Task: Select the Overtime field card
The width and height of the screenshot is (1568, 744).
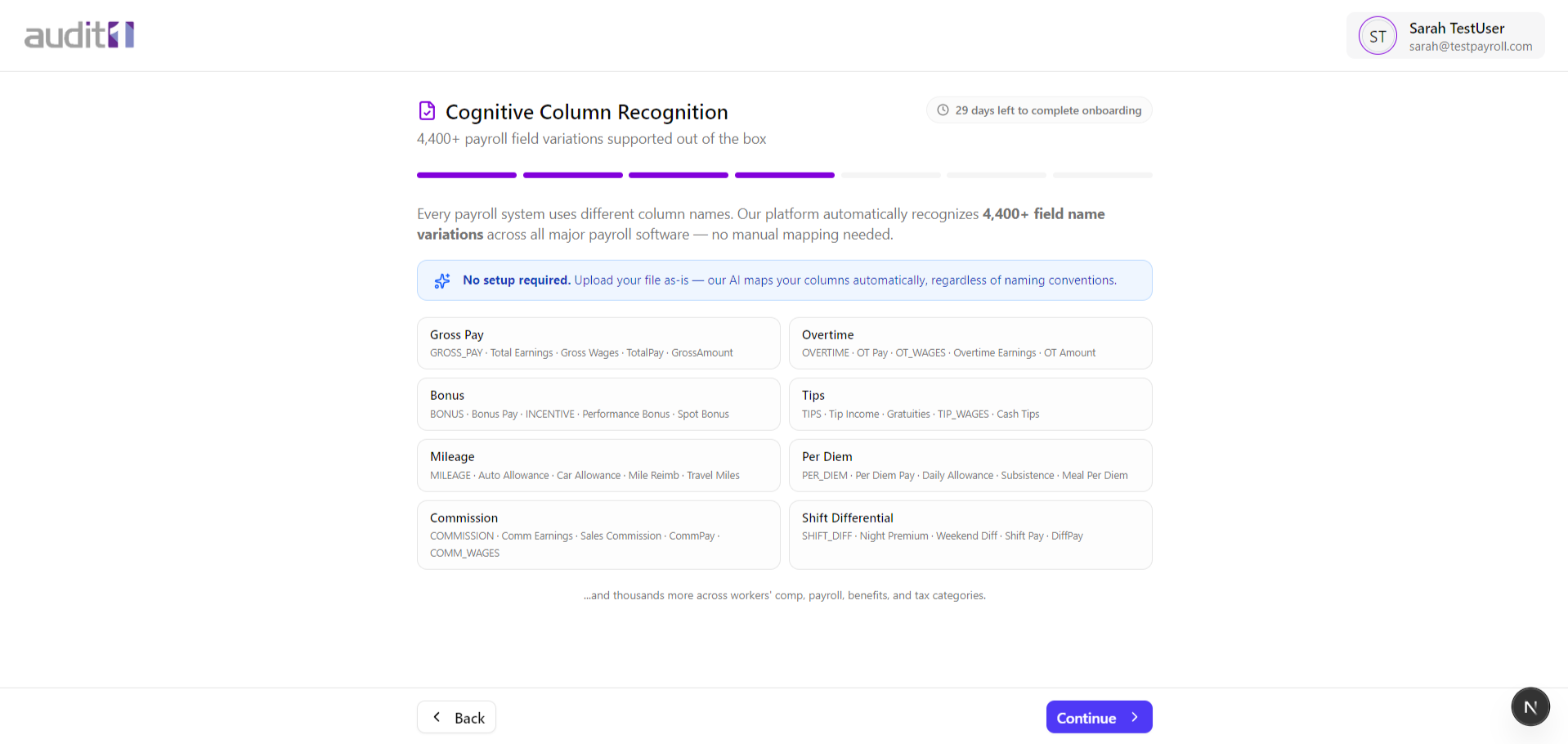Action: pos(970,343)
